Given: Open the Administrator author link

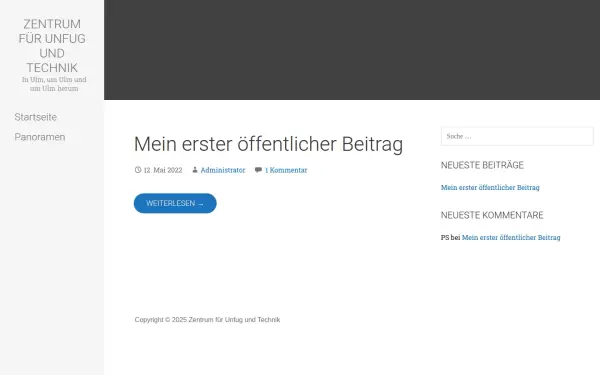Looking at the screenshot, I should tap(223, 170).
